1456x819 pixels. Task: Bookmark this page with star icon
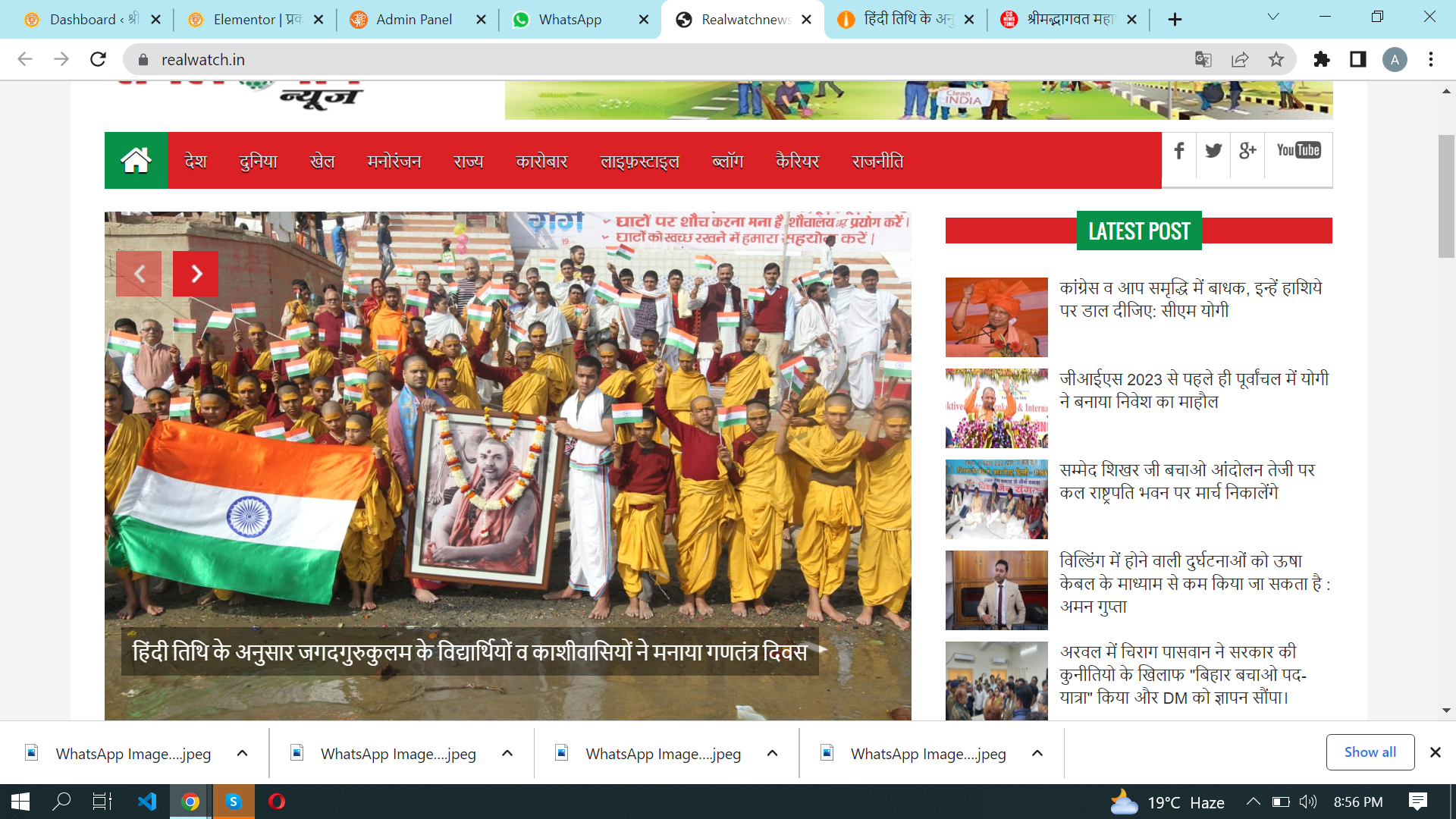(1276, 59)
